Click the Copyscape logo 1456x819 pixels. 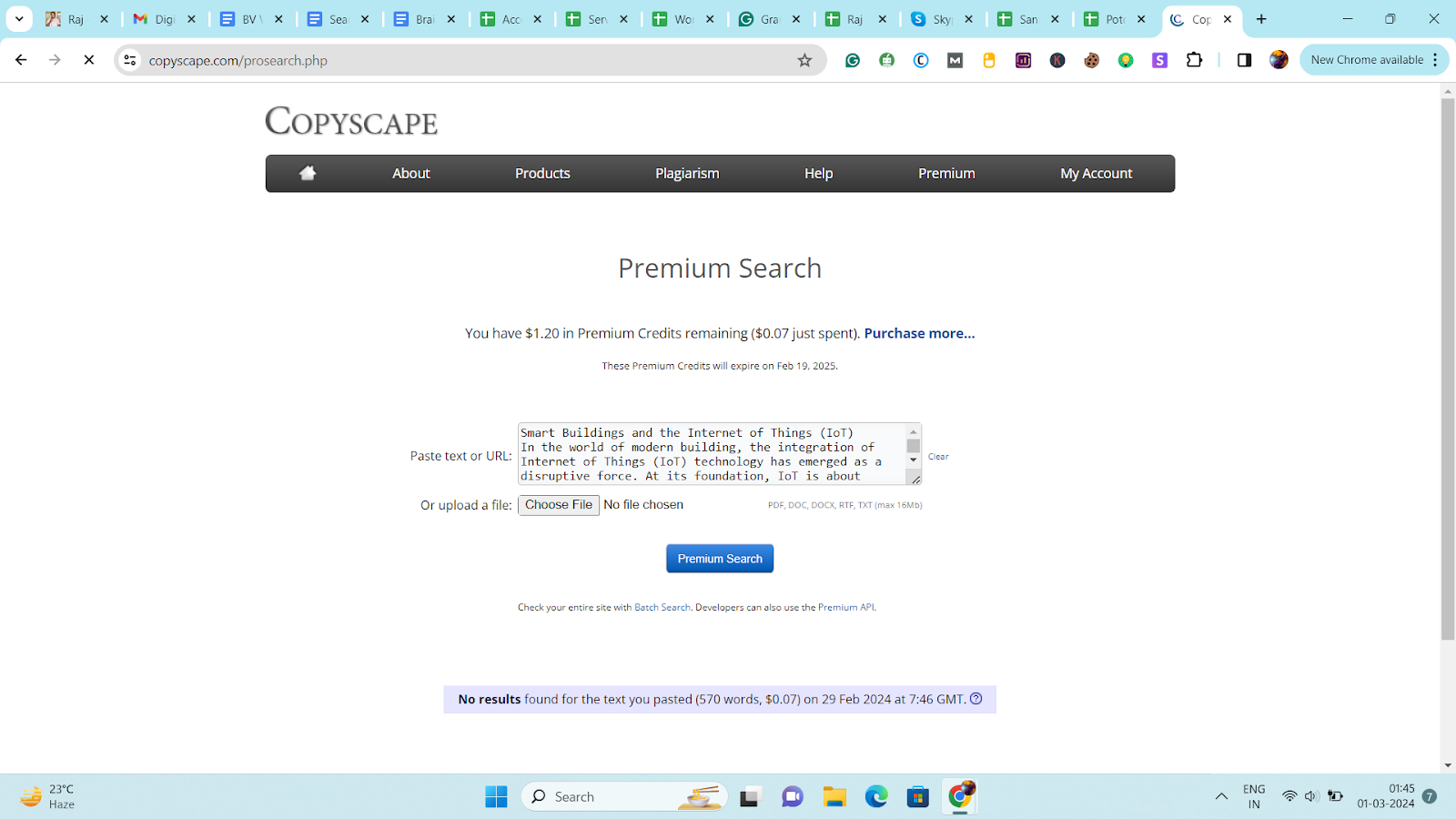point(351,121)
